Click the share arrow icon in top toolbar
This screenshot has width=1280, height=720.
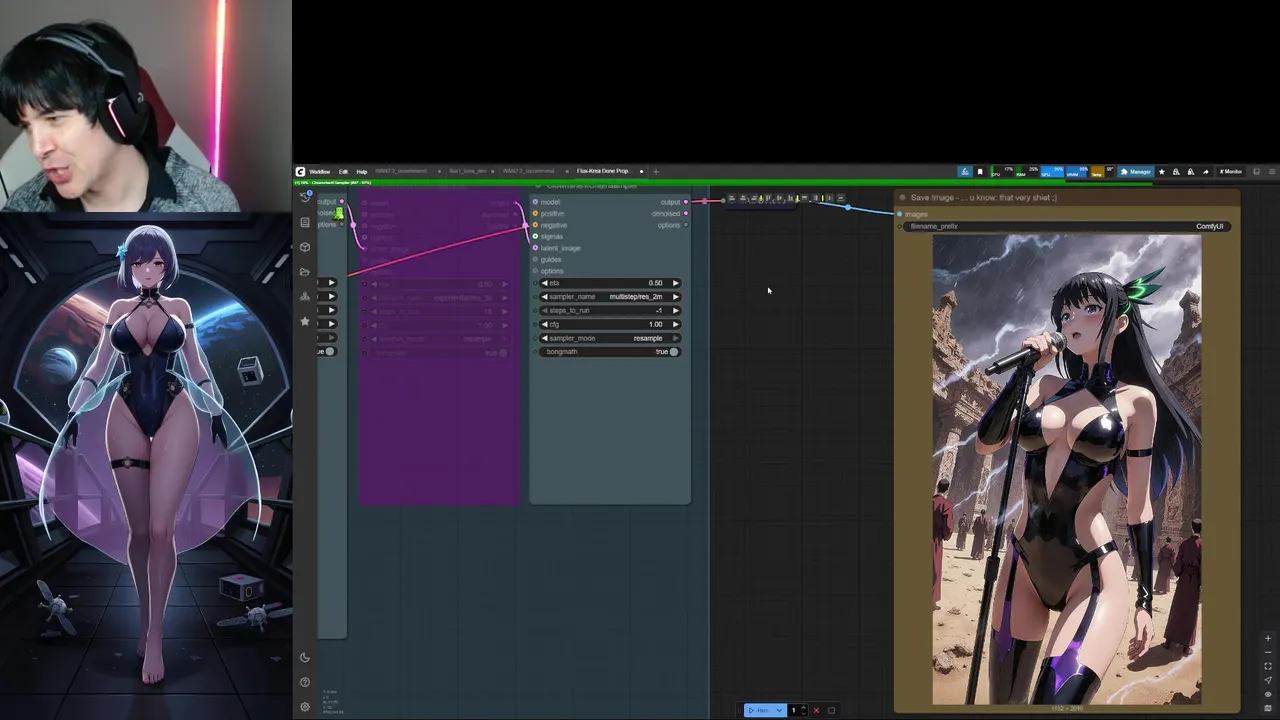pos(1206,171)
